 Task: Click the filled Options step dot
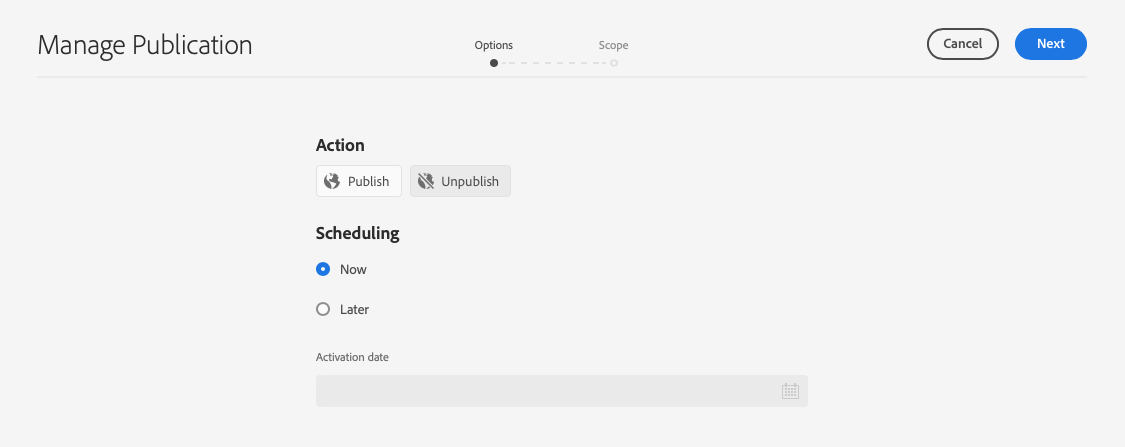(494, 63)
